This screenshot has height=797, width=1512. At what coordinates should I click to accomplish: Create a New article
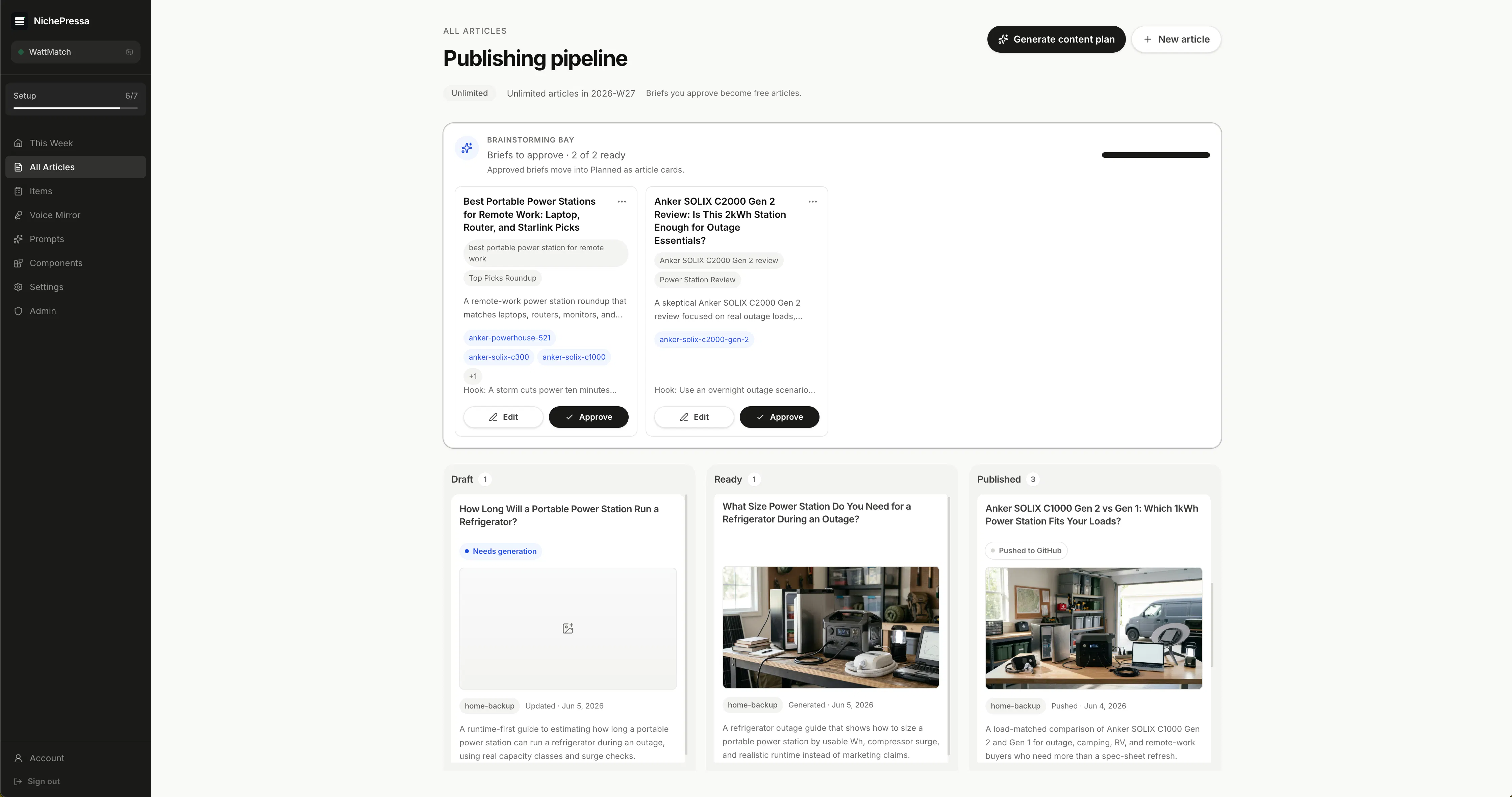point(1176,39)
